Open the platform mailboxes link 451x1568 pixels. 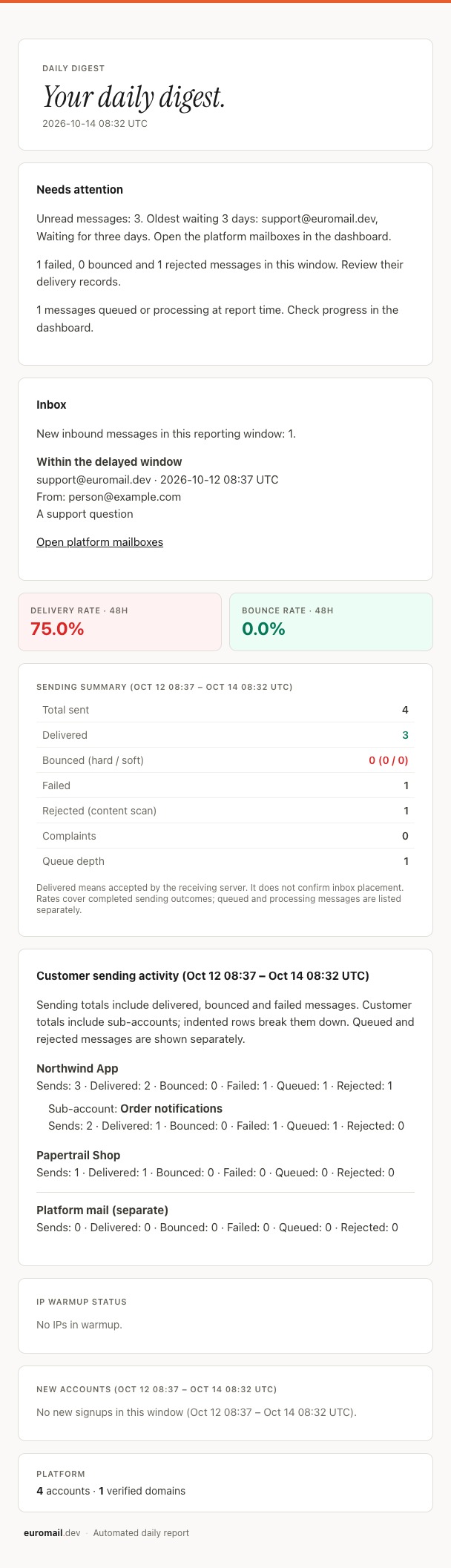point(99,542)
